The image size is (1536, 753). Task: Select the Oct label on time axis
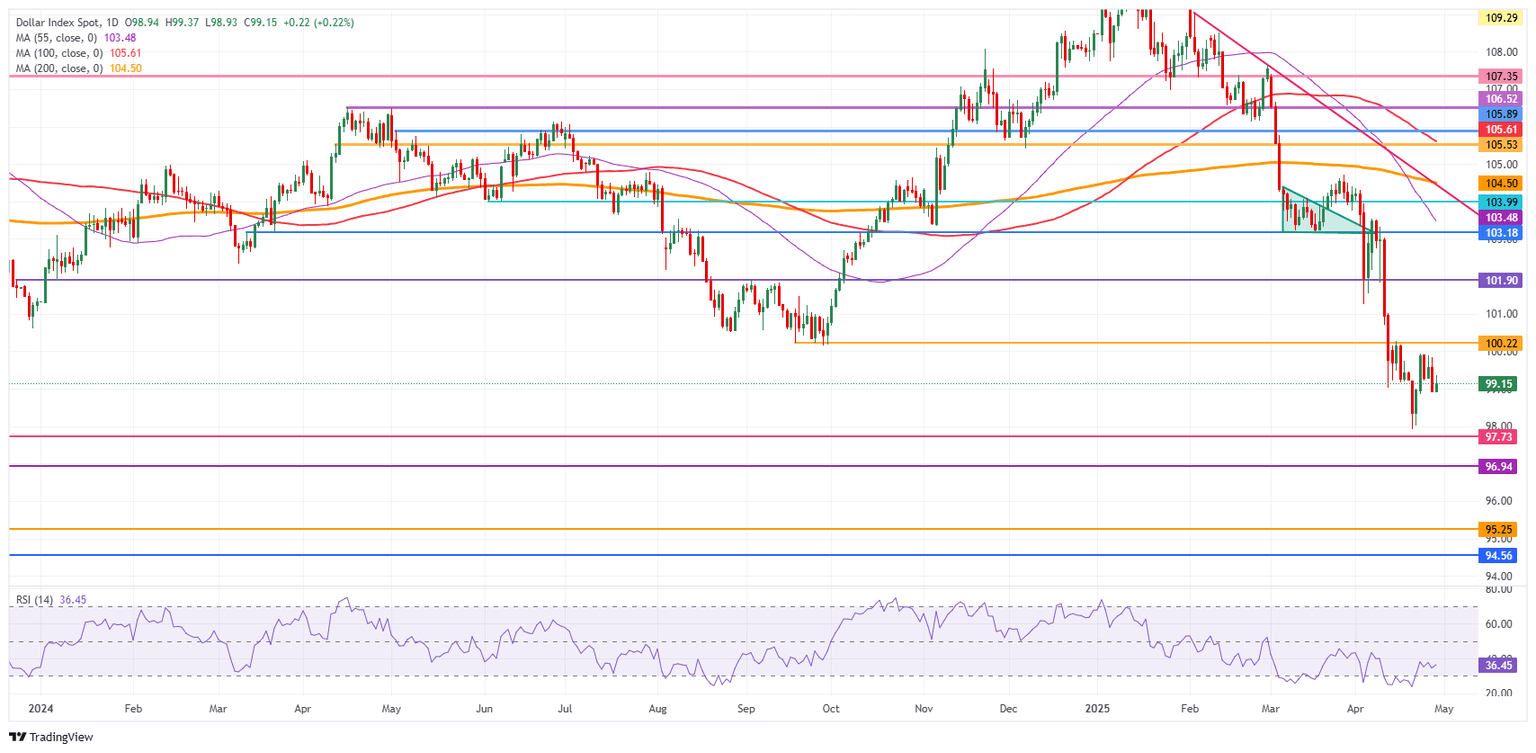(x=831, y=708)
